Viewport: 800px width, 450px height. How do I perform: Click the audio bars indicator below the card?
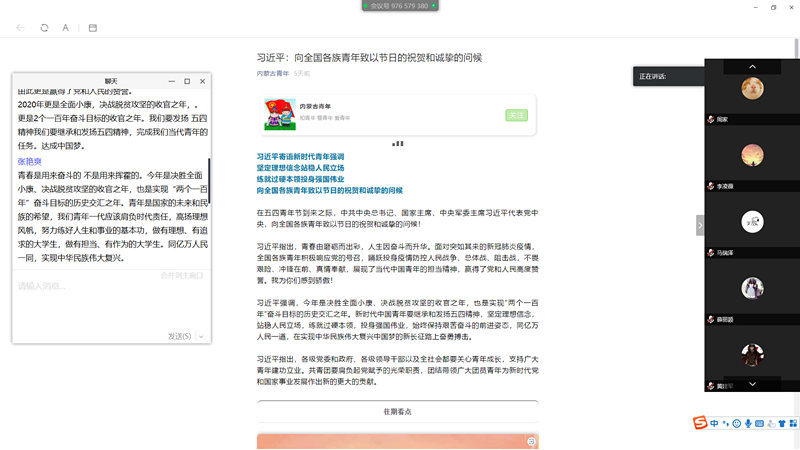(398, 144)
